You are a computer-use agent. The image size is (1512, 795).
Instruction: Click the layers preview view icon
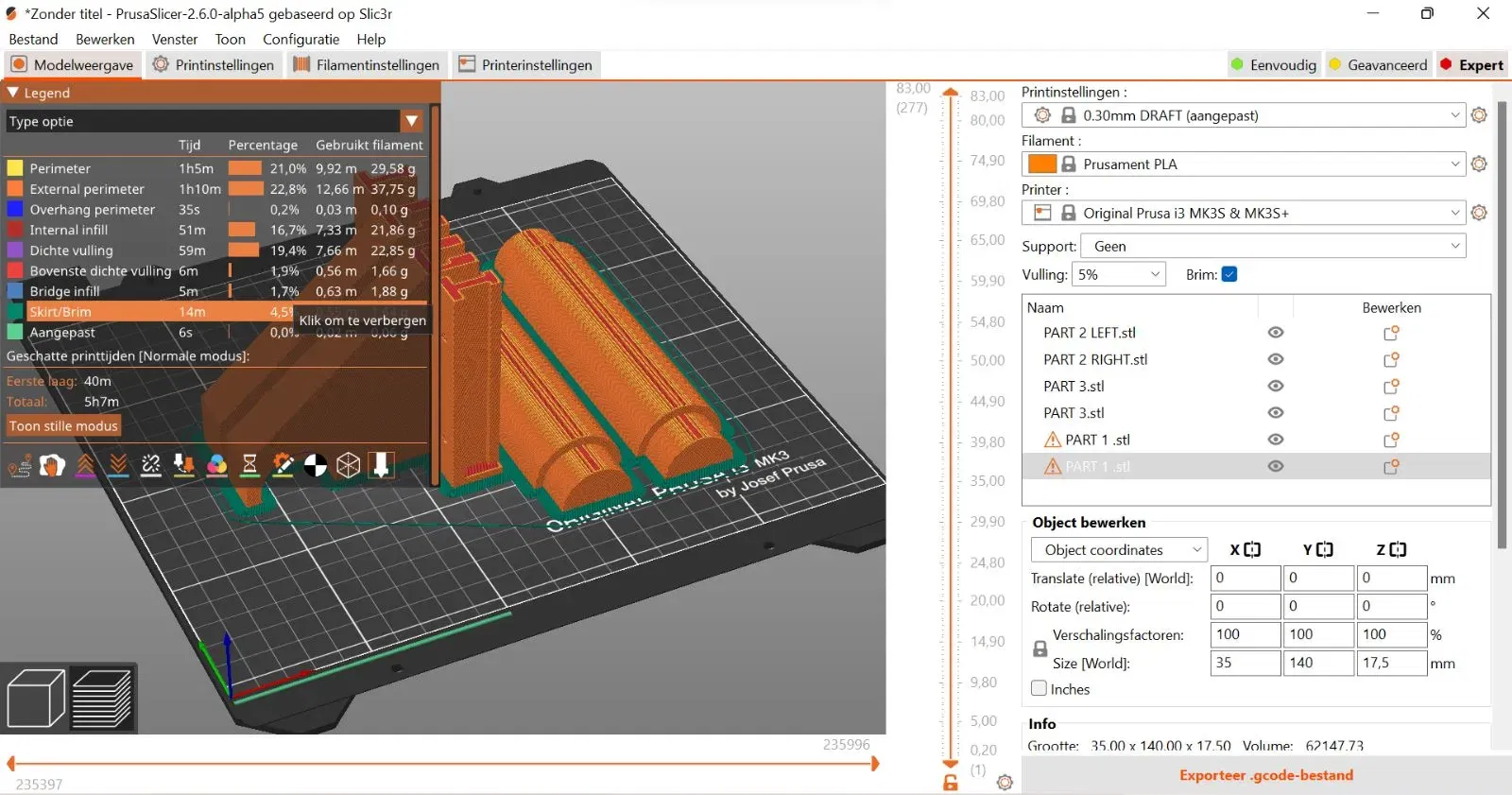[x=102, y=699]
